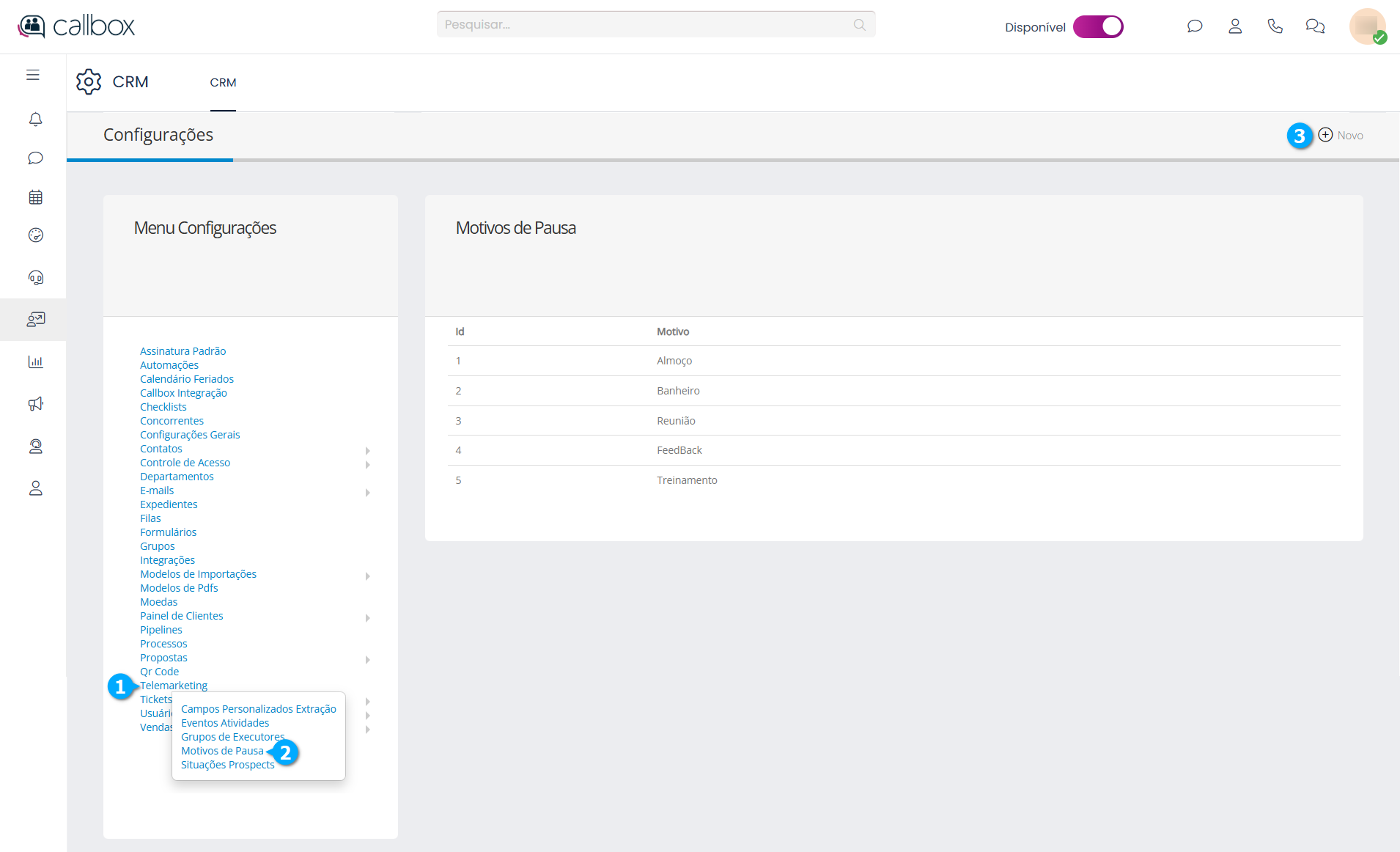Click the Novo button

[x=1341, y=135]
